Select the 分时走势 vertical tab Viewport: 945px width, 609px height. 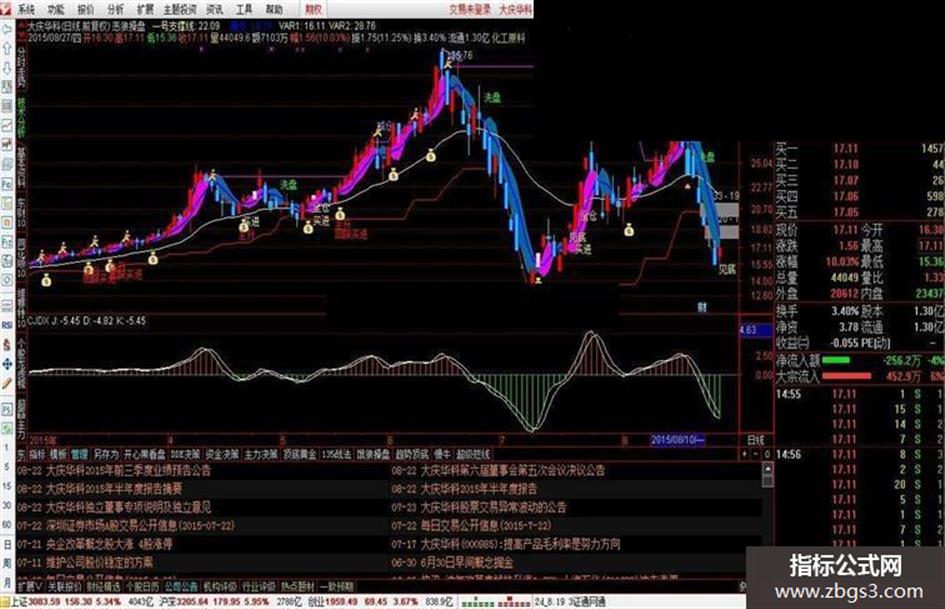(21, 66)
